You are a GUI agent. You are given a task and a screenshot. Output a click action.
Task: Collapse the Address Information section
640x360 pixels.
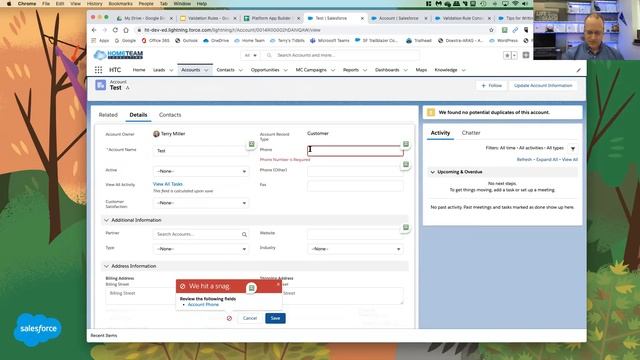(x=107, y=266)
